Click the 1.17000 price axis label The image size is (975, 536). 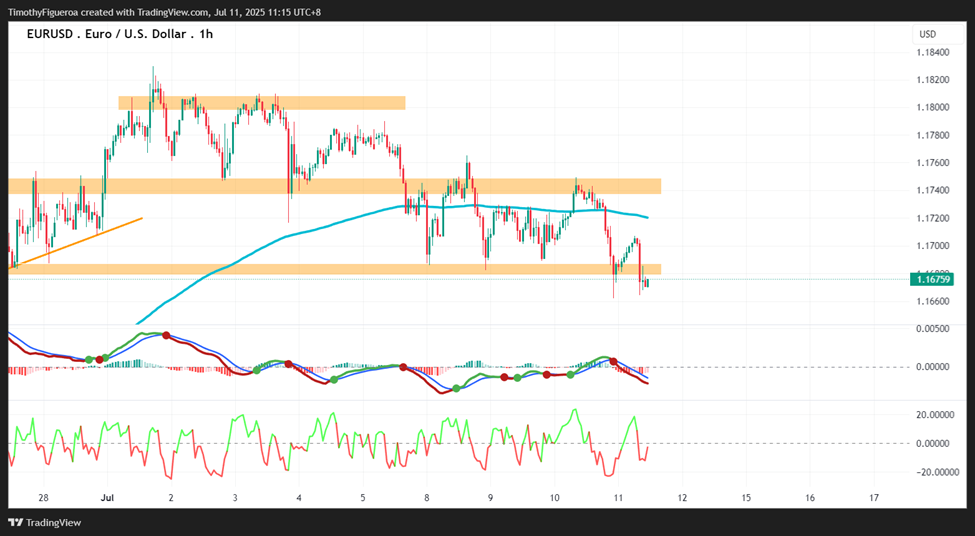pos(933,246)
